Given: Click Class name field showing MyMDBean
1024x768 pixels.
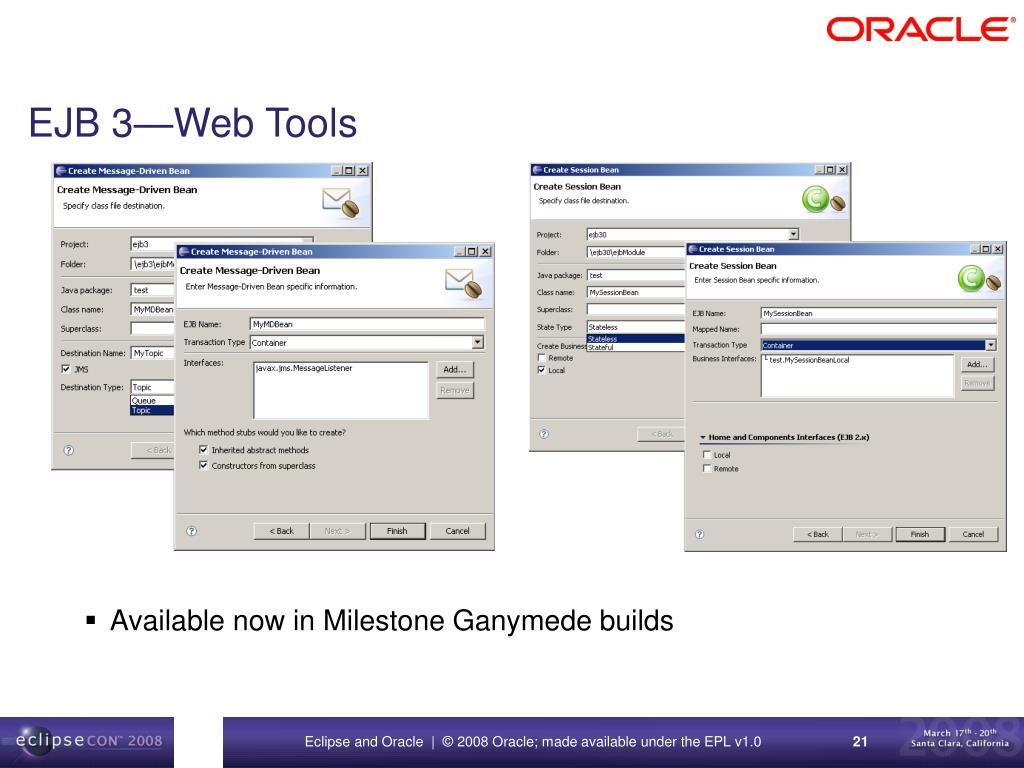Looking at the screenshot, I should point(152,310).
